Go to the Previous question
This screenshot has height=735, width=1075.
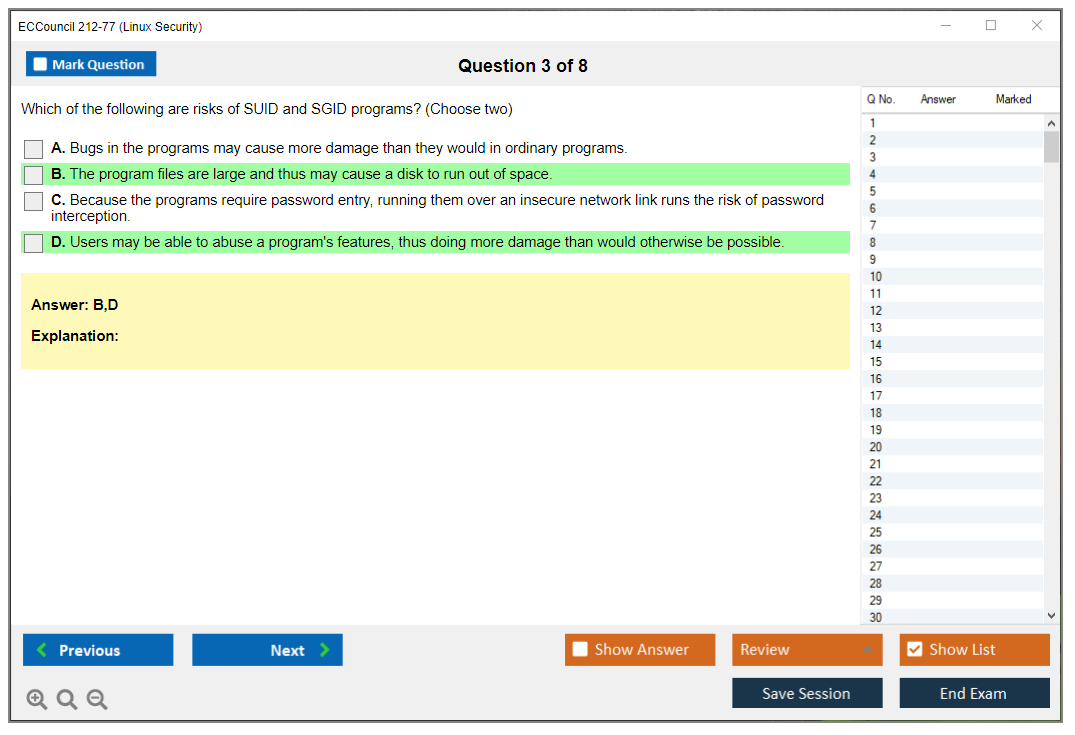coord(98,650)
